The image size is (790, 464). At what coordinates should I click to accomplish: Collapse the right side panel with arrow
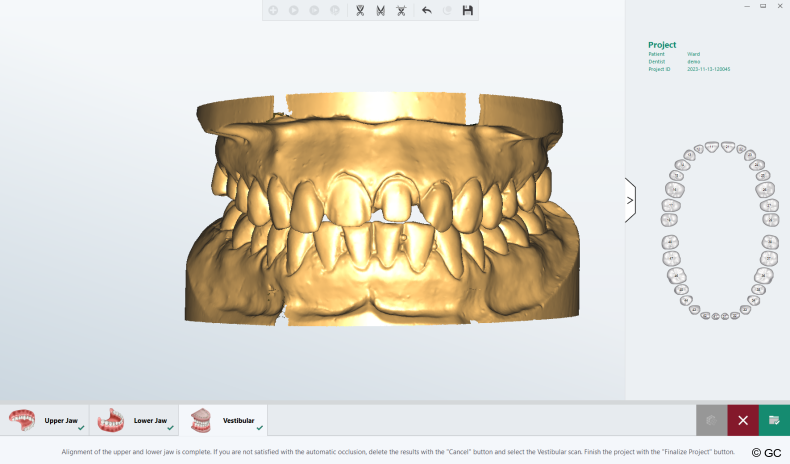click(630, 200)
